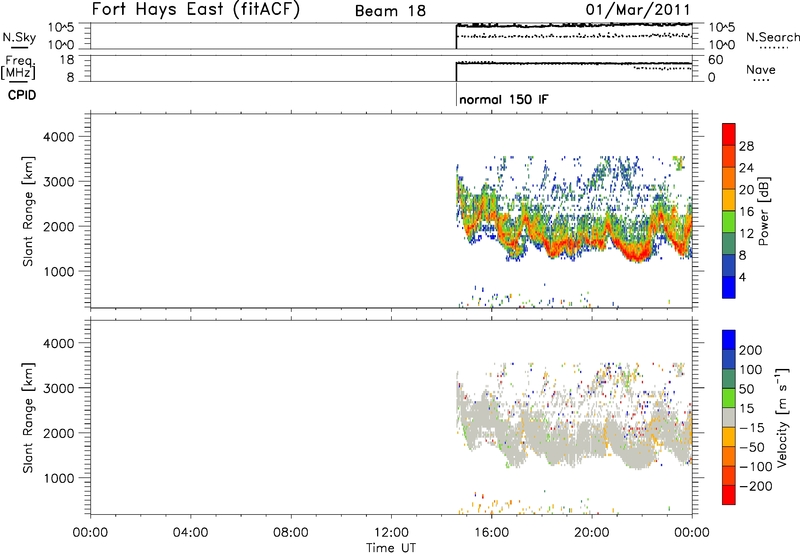
Task: Click the '28' tick on power colorbar
Action: coord(746,146)
